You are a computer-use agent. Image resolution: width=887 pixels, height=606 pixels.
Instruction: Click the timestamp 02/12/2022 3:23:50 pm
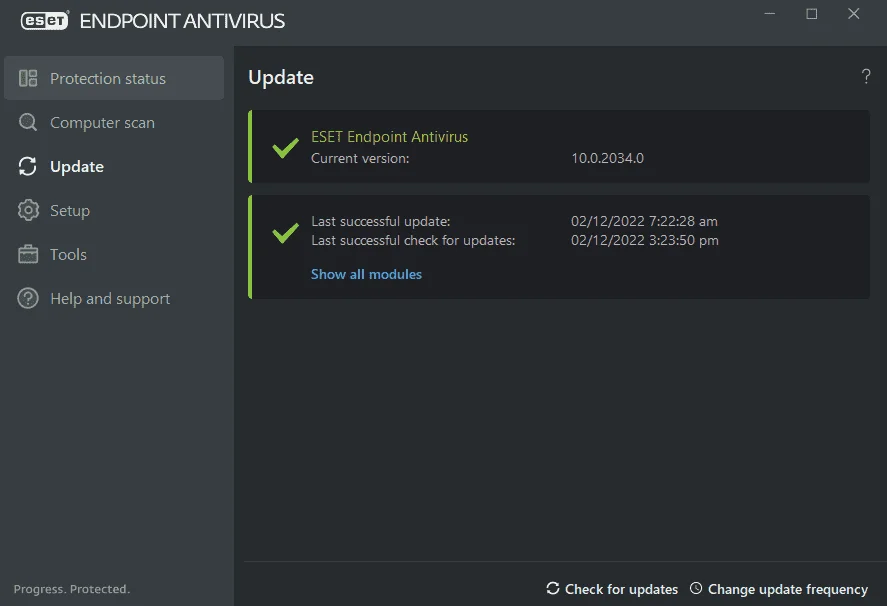(644, 240)
